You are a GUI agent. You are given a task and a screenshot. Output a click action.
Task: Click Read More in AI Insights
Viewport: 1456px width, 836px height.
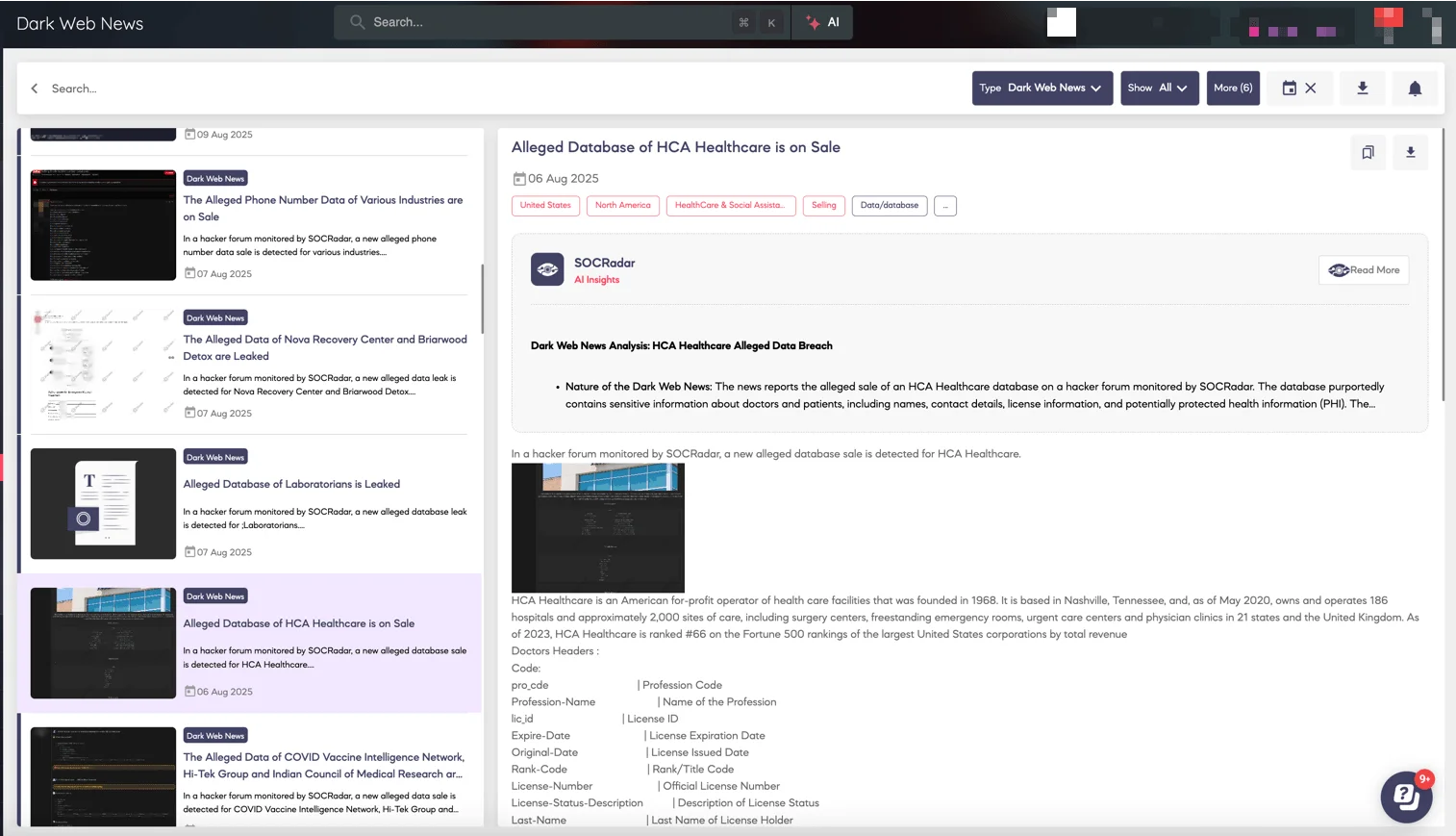point(1364,270)
